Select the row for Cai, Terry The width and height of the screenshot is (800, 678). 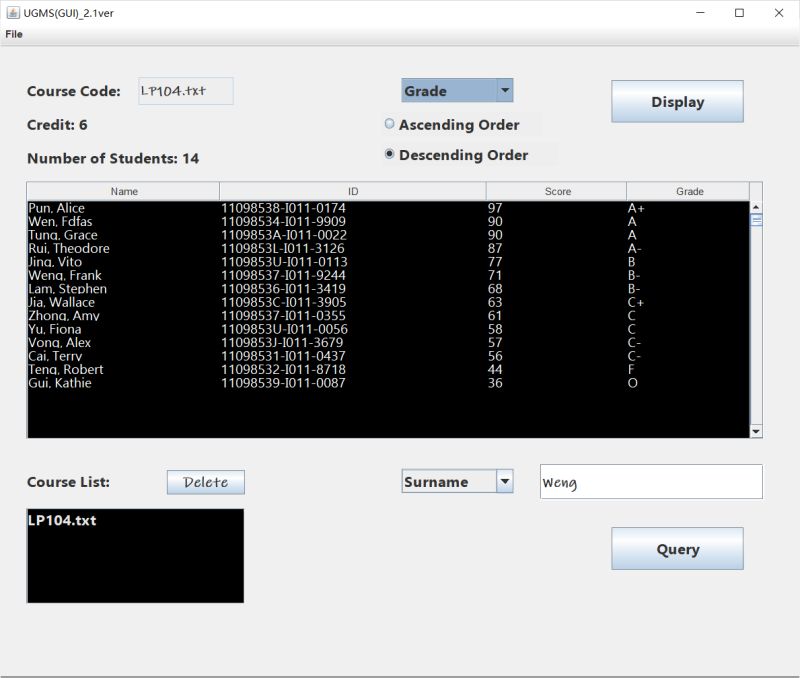[388, 356]
